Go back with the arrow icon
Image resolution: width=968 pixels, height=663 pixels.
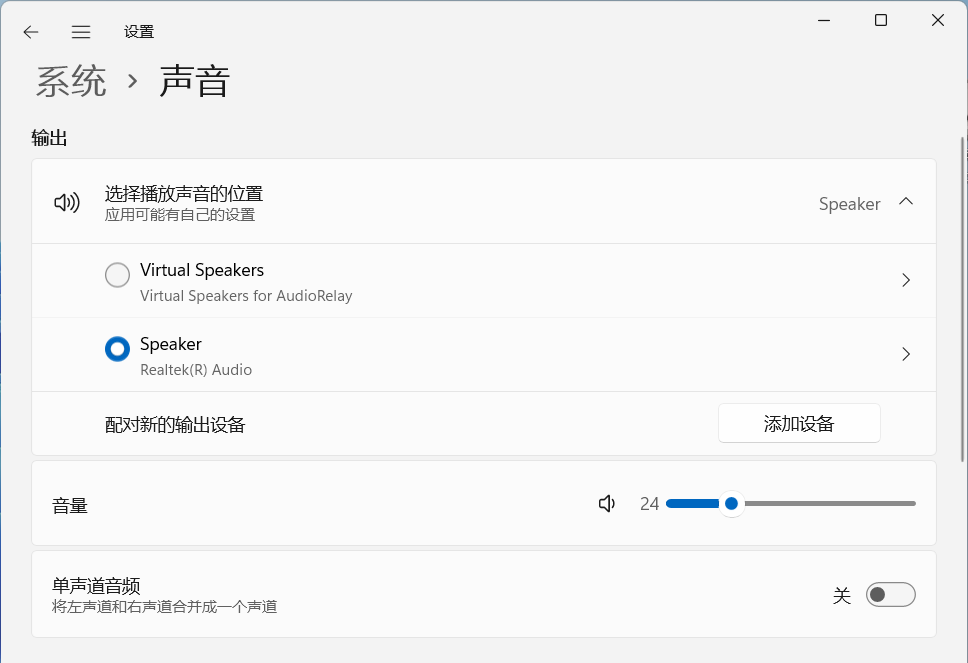pyautogui.click(x=30, y=32)
